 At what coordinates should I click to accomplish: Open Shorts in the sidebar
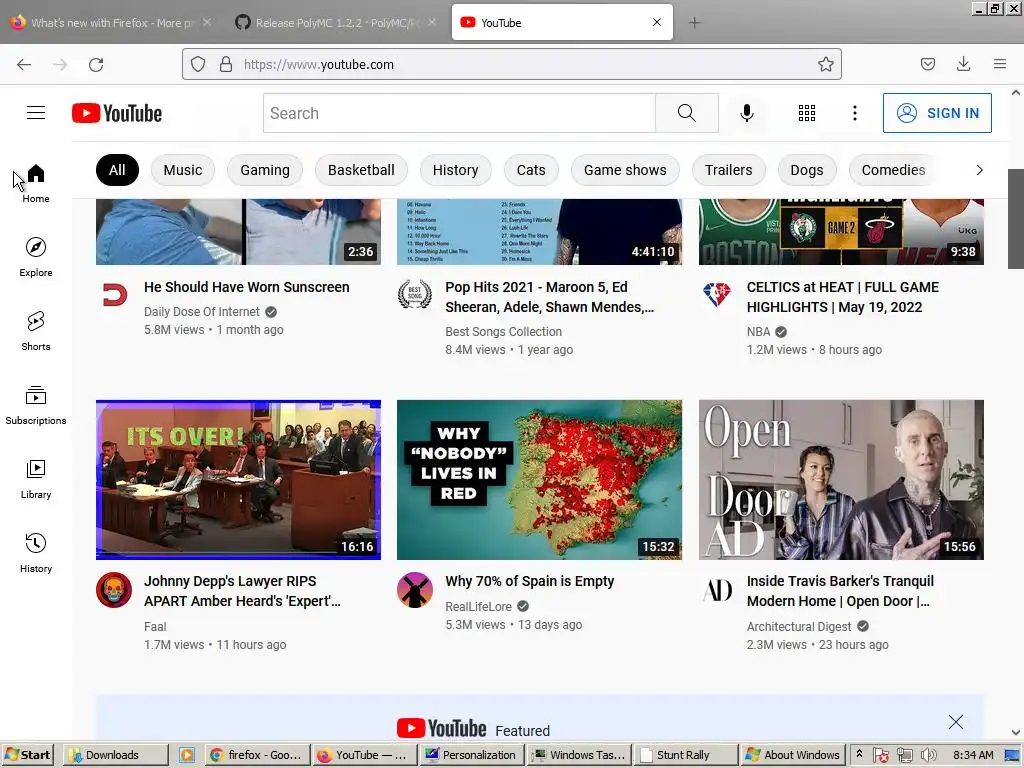pos(36,331)
